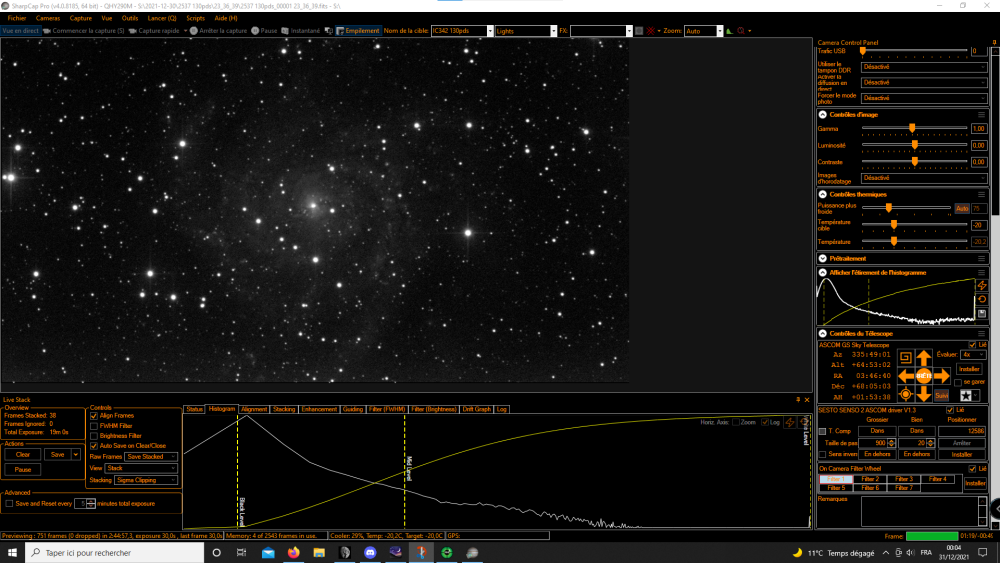The width and height of the screenshot is (1000, 563).
Task: Open the Outils menu
Action: click(129, 18)
